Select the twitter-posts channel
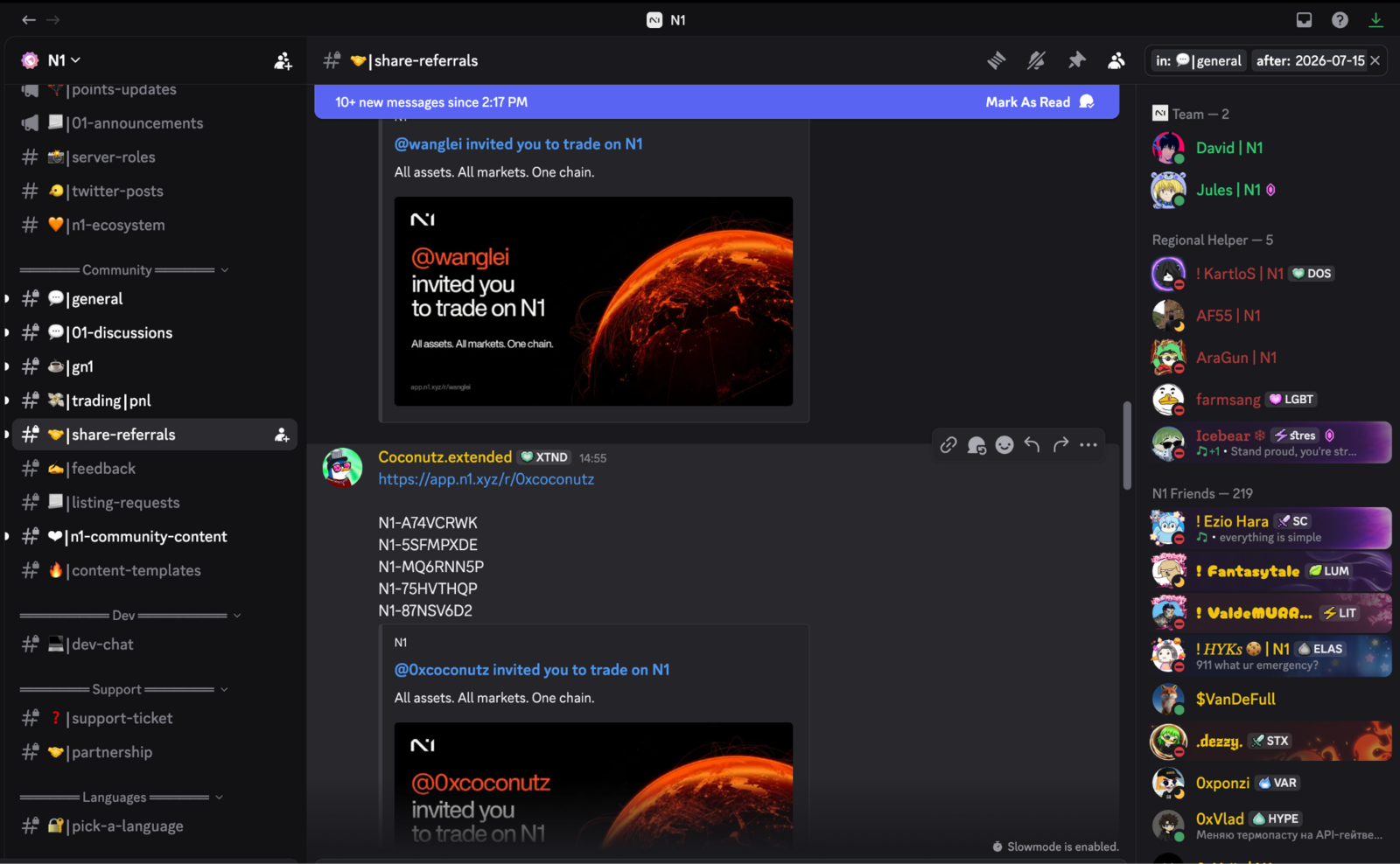Image resolution: width=1400 pixels, height=864 pixels. pyautogui.click(x=155, y=192)
